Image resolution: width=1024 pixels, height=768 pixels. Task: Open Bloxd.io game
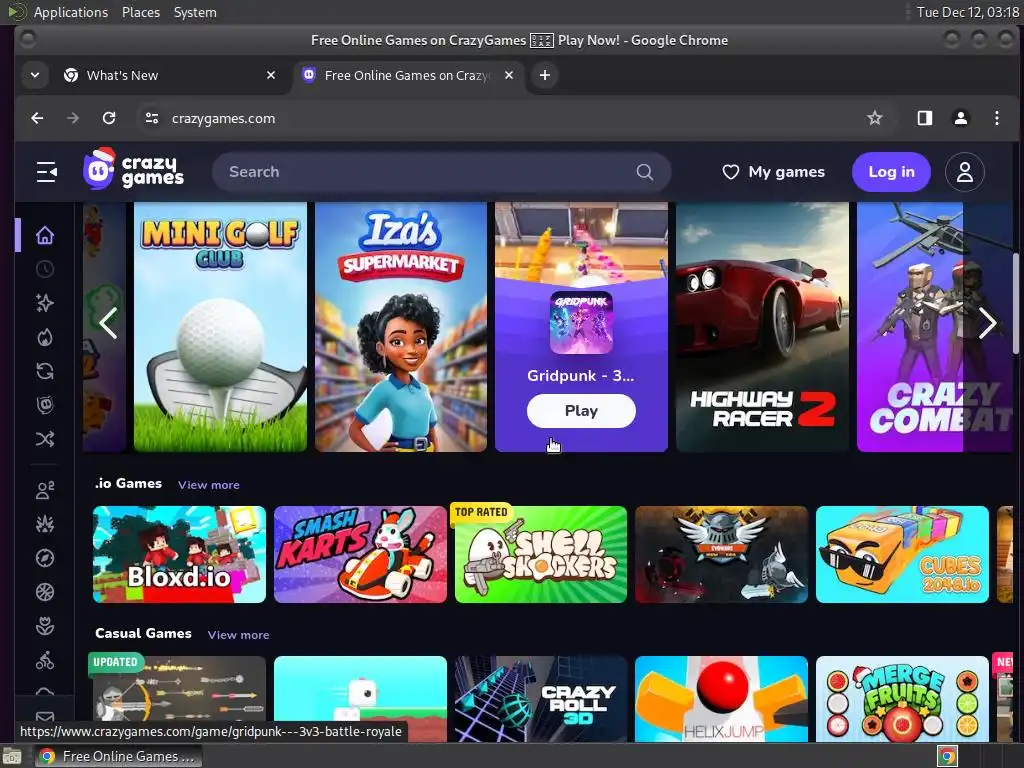(180, 554)
